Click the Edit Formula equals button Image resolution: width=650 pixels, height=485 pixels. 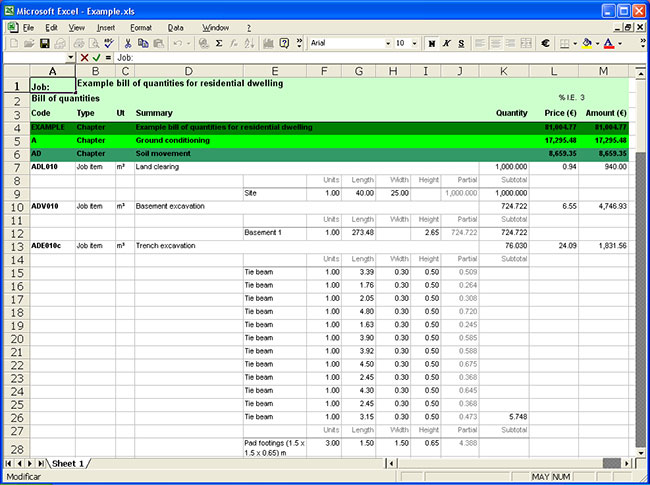pos(108,58)
